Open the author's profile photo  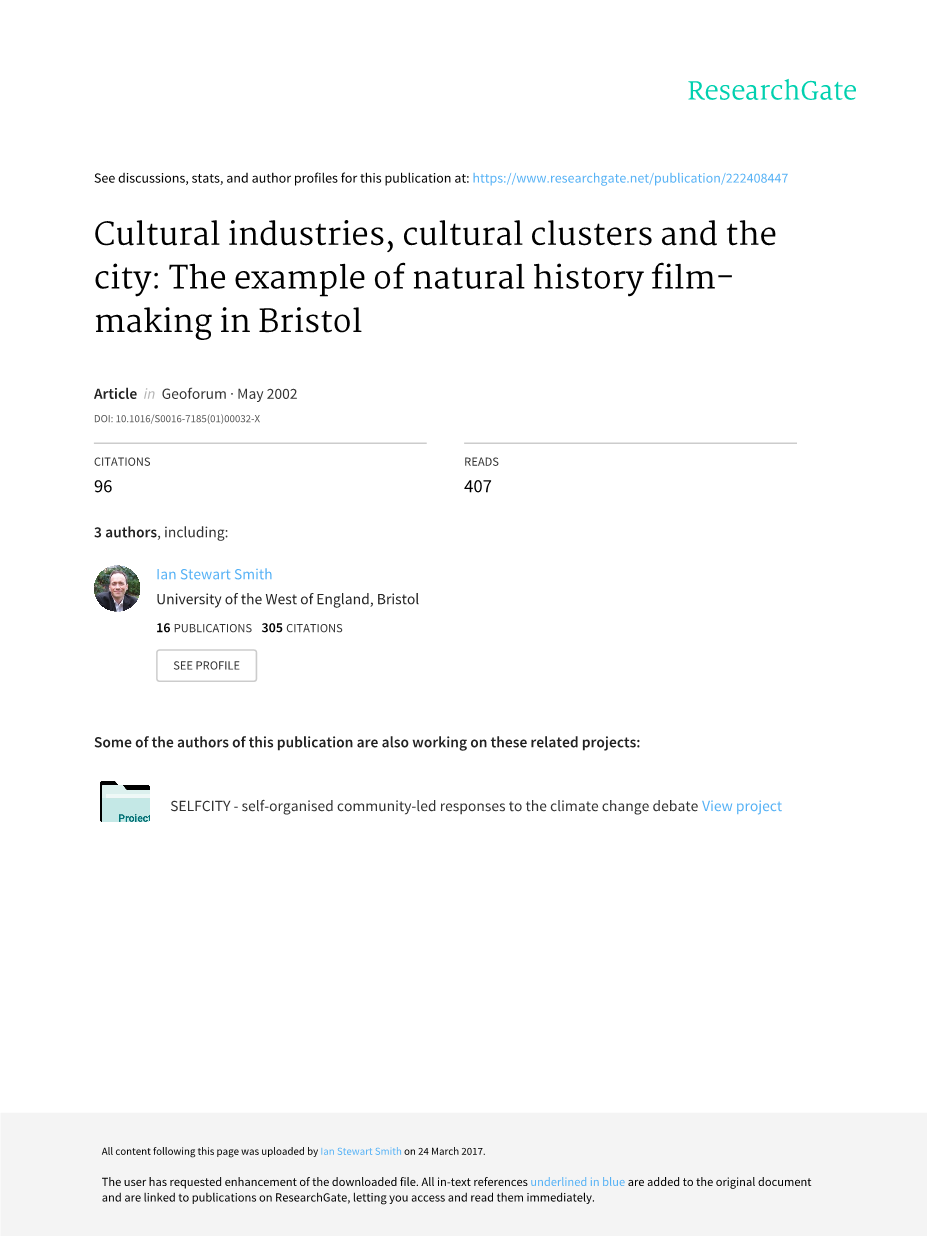[x=117, y=588]
